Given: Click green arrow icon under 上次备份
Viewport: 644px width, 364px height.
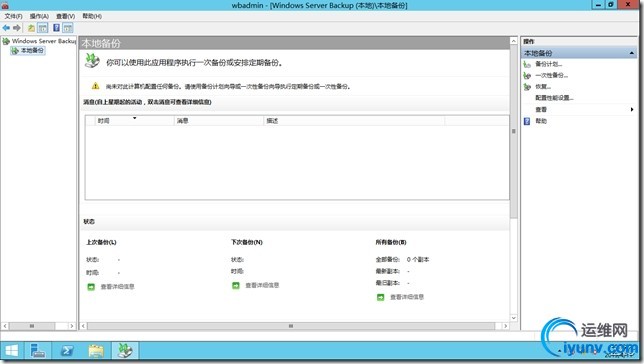Looking at the screenshot, I should (x=91, y=287).
